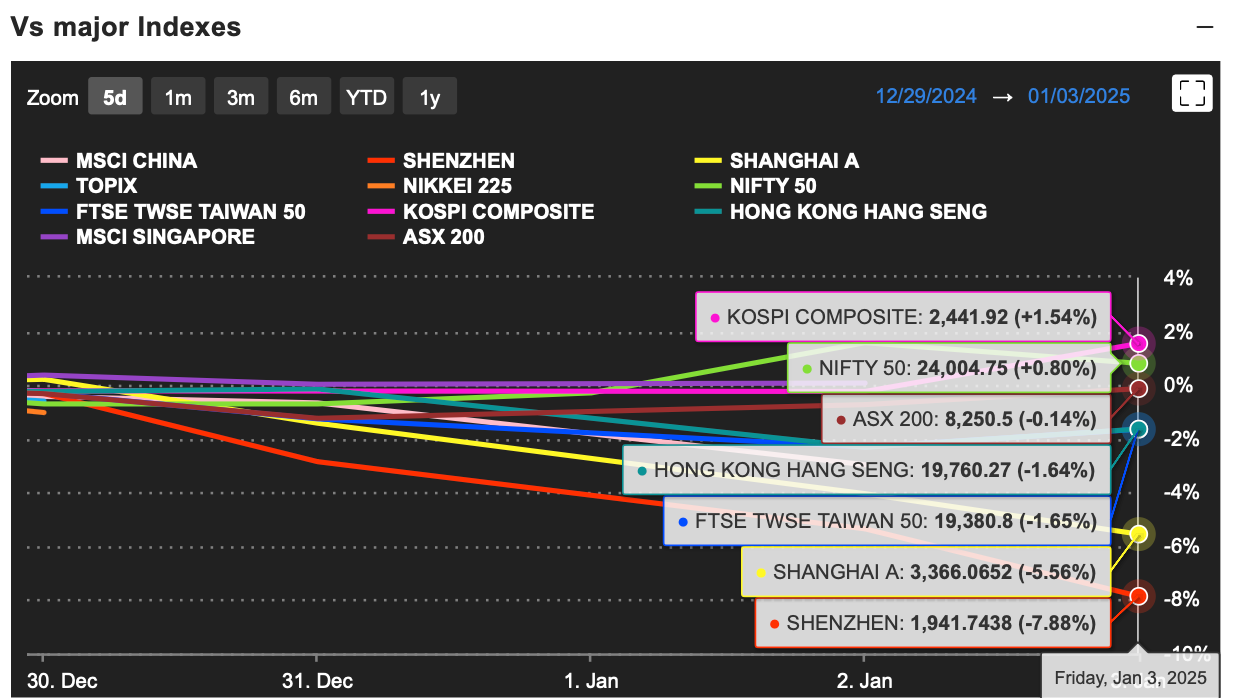Click the SHANGHAI A data point marker
This screenshot has width=1238, height=700.
1138,534
